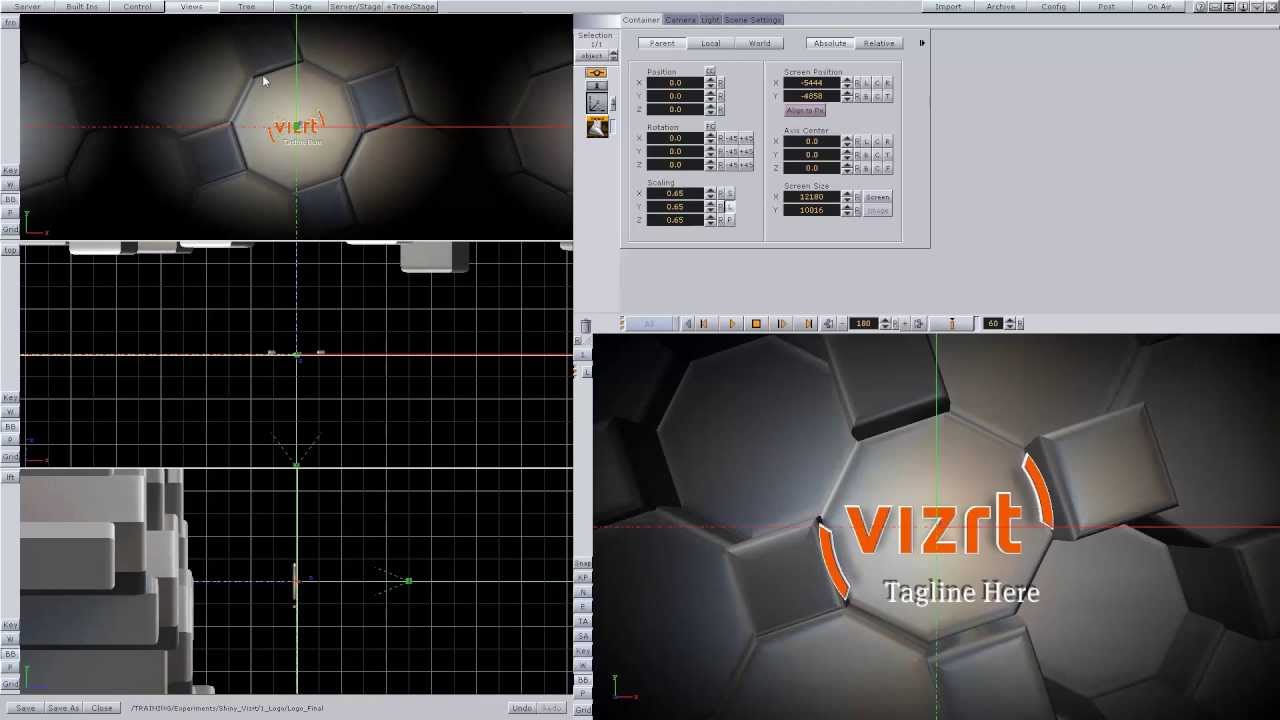Click the small arrow right of Relative button

tap(922, 43)
